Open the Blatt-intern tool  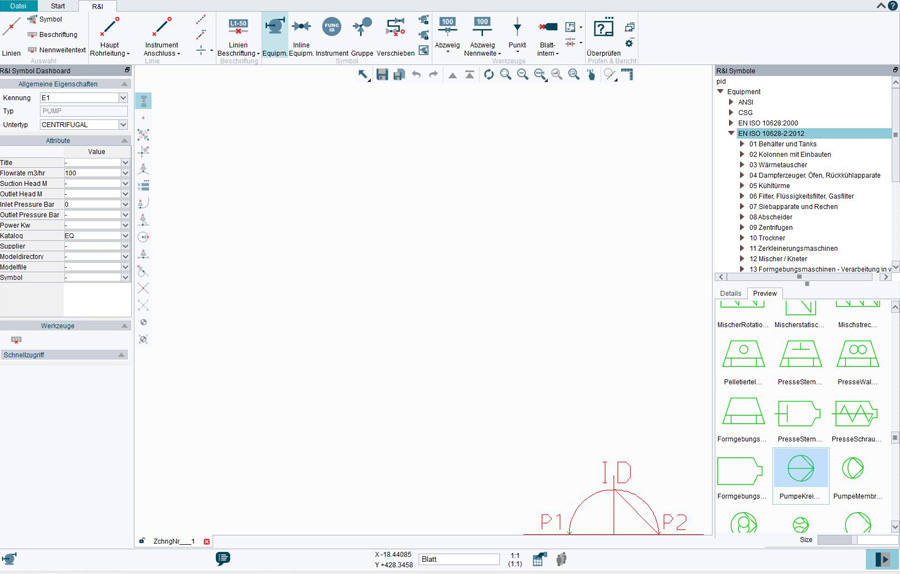(x=548, y=36)
